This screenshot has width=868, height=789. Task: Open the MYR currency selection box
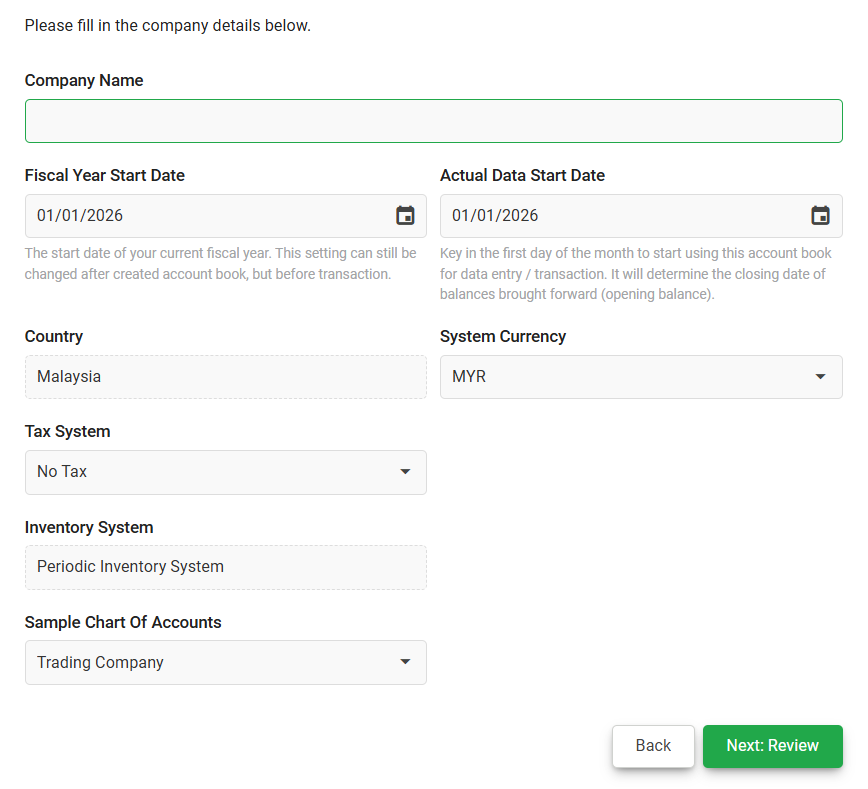click(641, 377)
